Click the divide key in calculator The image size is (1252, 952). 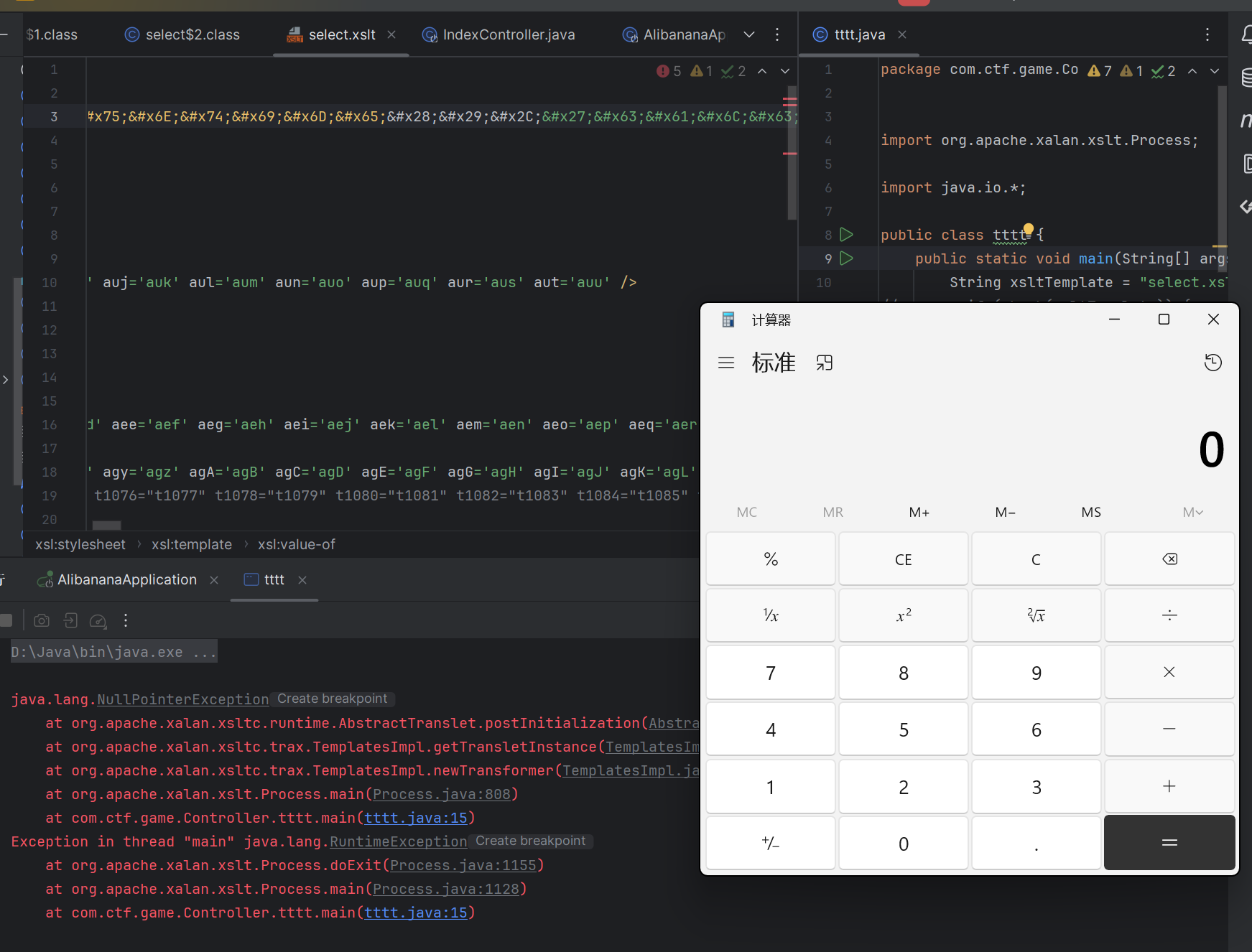pos(1169,615)
